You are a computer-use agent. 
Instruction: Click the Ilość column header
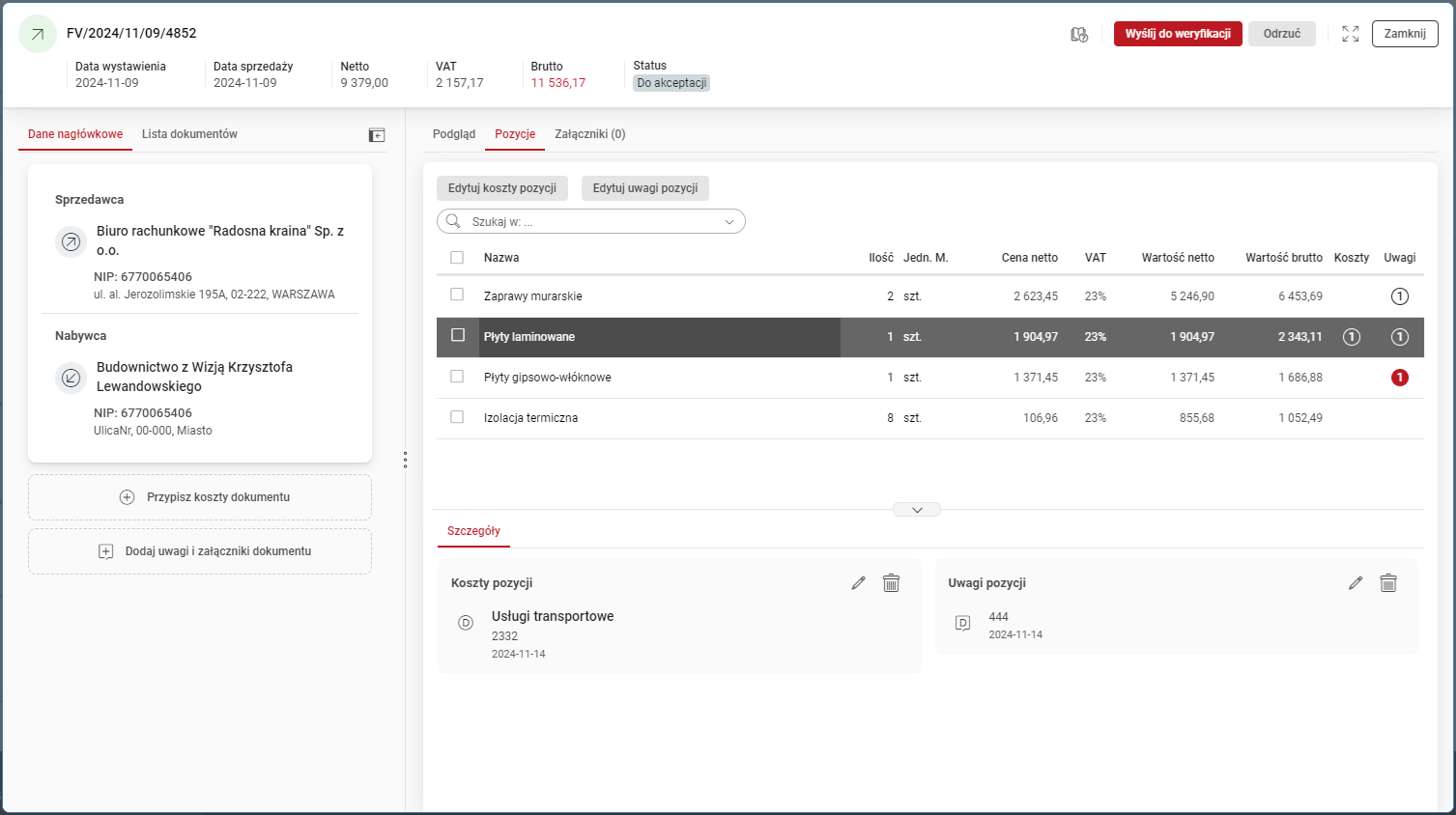tap(881, 258)
